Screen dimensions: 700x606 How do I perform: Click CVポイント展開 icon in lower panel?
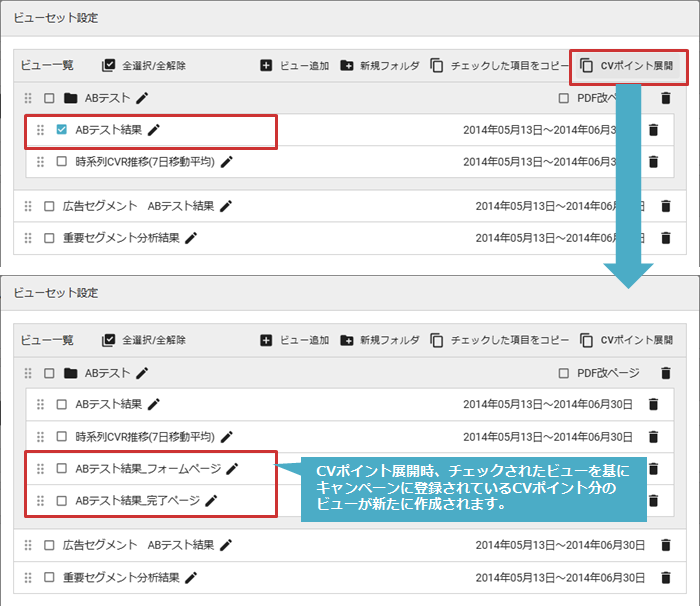tap(586, 340)
